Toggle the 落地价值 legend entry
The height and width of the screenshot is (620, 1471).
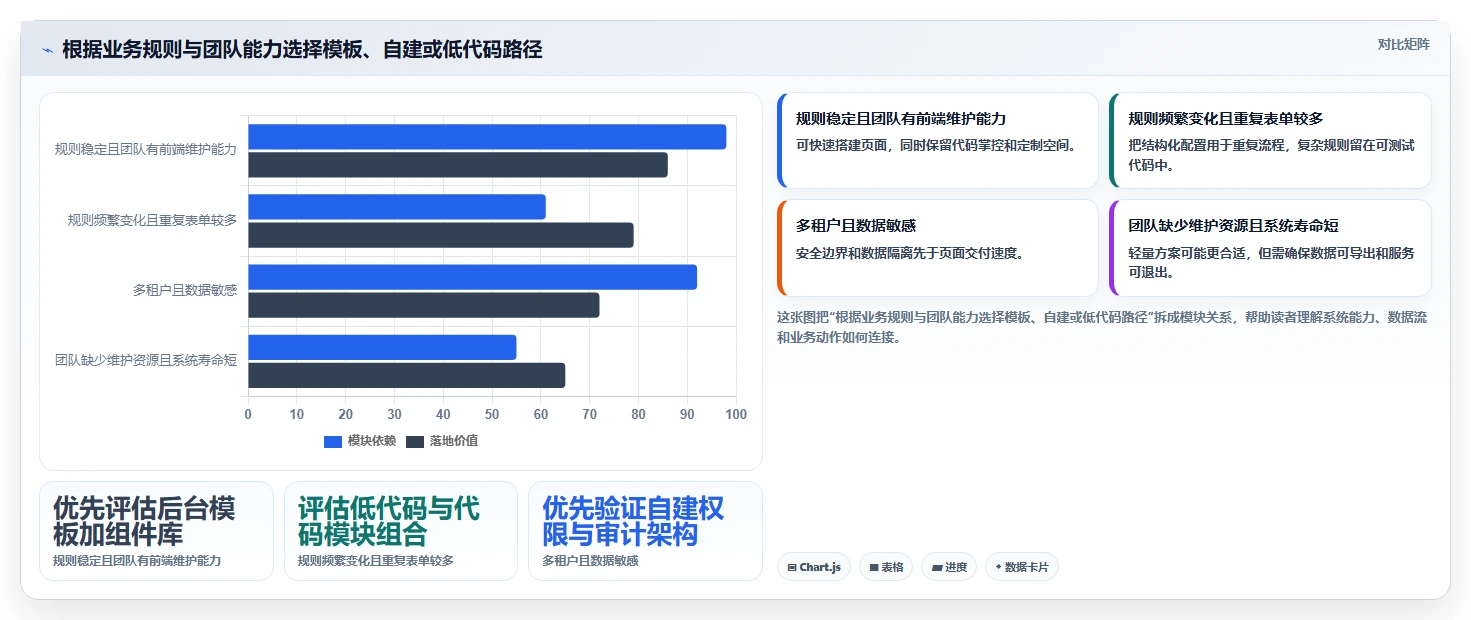coord(442,441)
